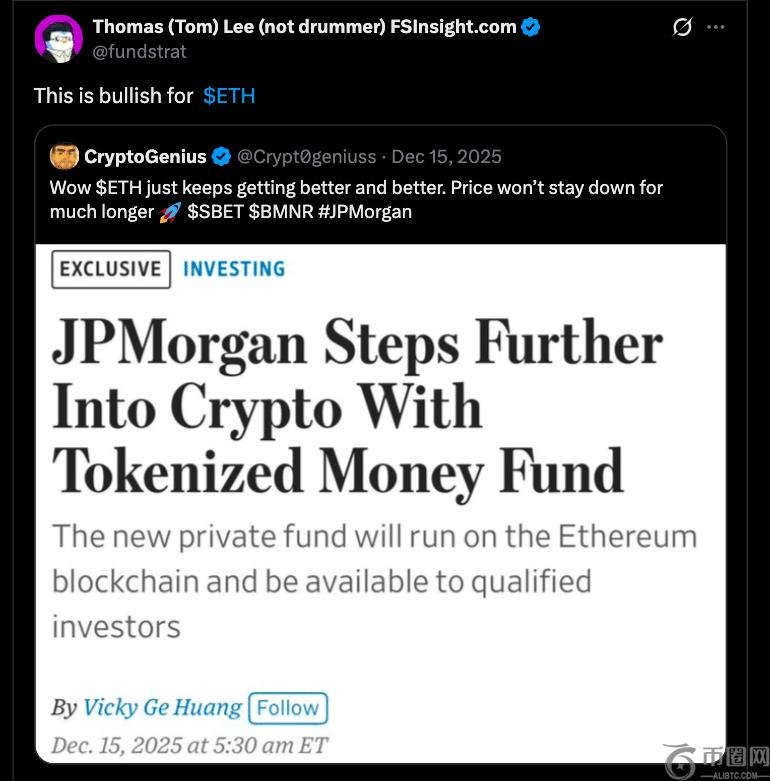Click the rocket emoji in quoted tweet
Screen dimensions: 770x781
pyautogui.click(x=170, y=211)
